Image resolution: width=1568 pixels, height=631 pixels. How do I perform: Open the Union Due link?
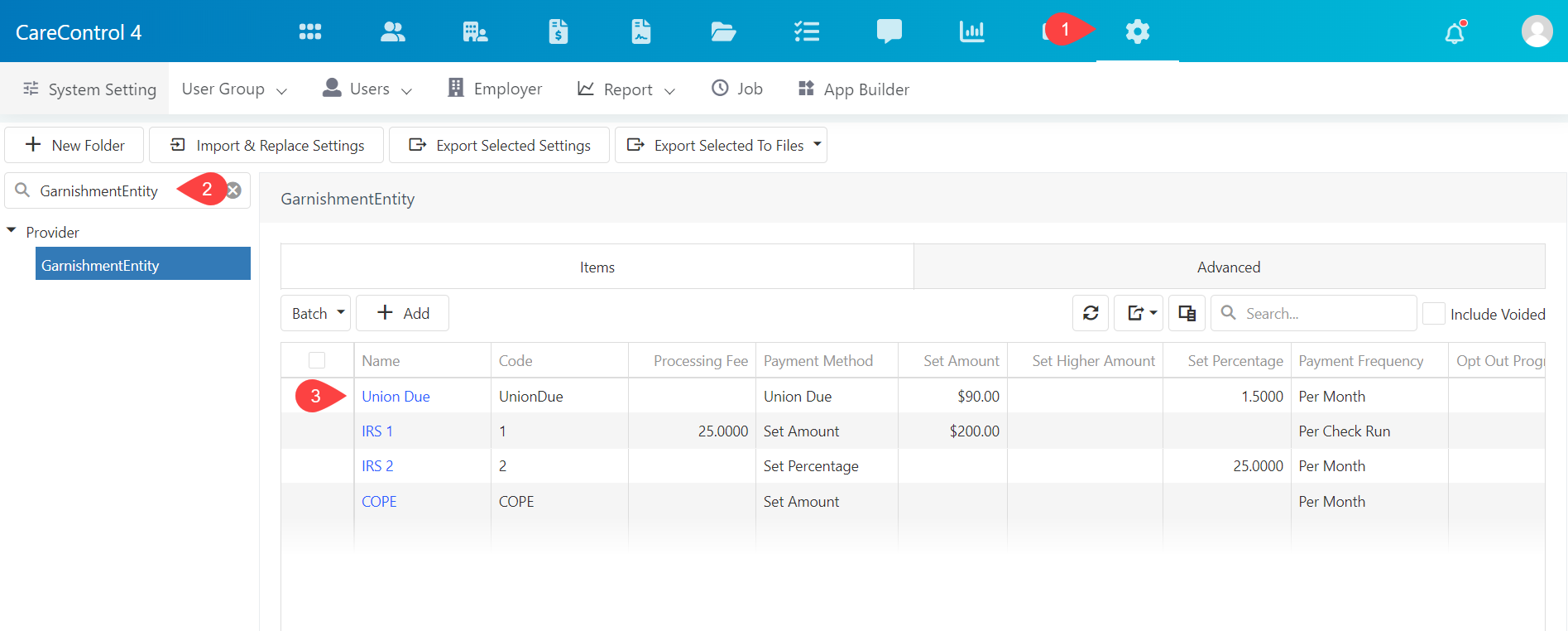coord(396,396)
